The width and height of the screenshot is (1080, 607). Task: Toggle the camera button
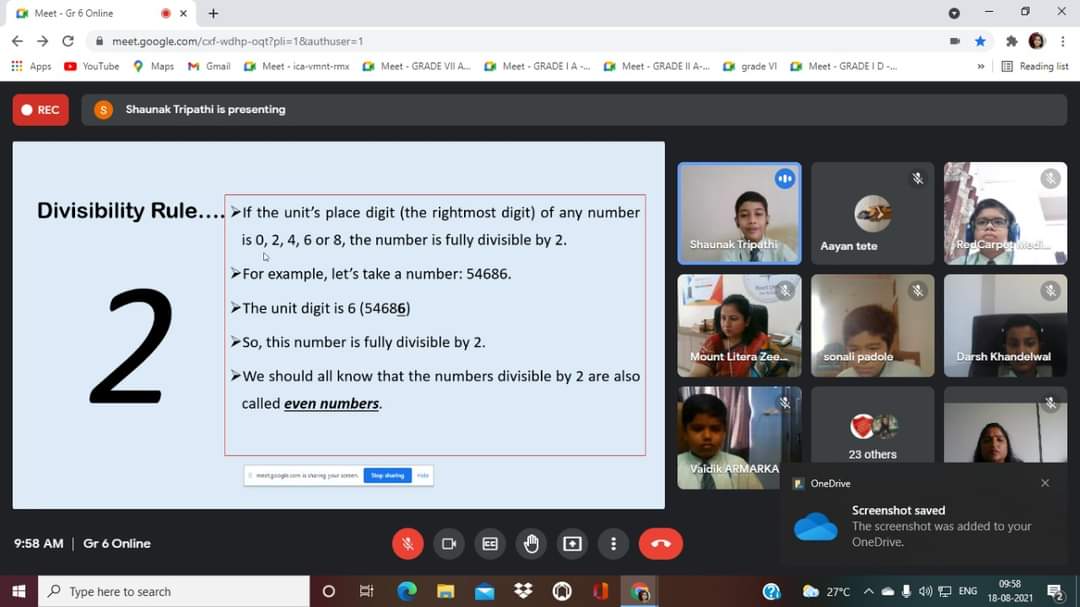448,544
